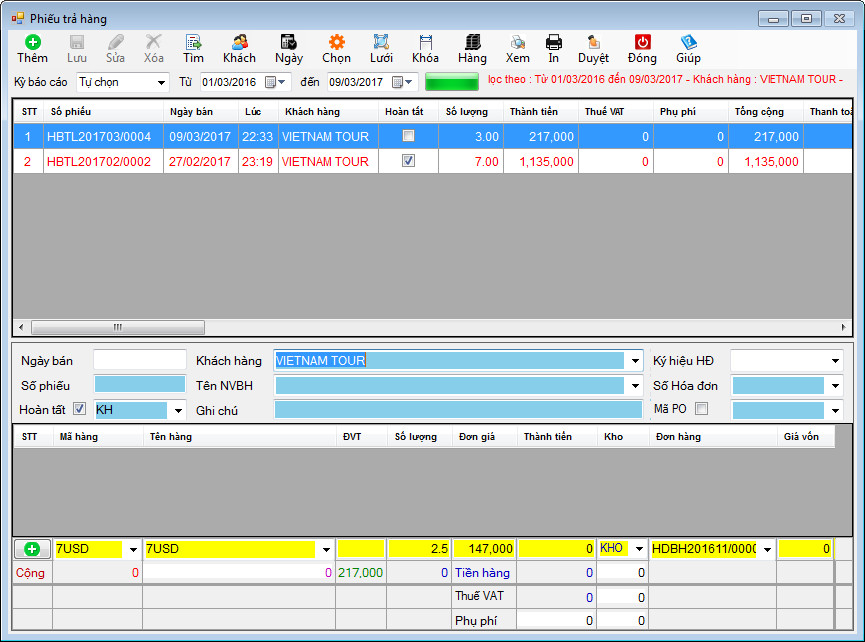Expand the Tên NVBH dropdown arrow

[635, 386]
